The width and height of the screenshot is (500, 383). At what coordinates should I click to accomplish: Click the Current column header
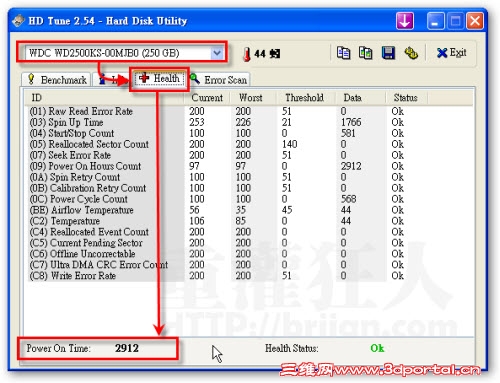(x=207, y=98)
